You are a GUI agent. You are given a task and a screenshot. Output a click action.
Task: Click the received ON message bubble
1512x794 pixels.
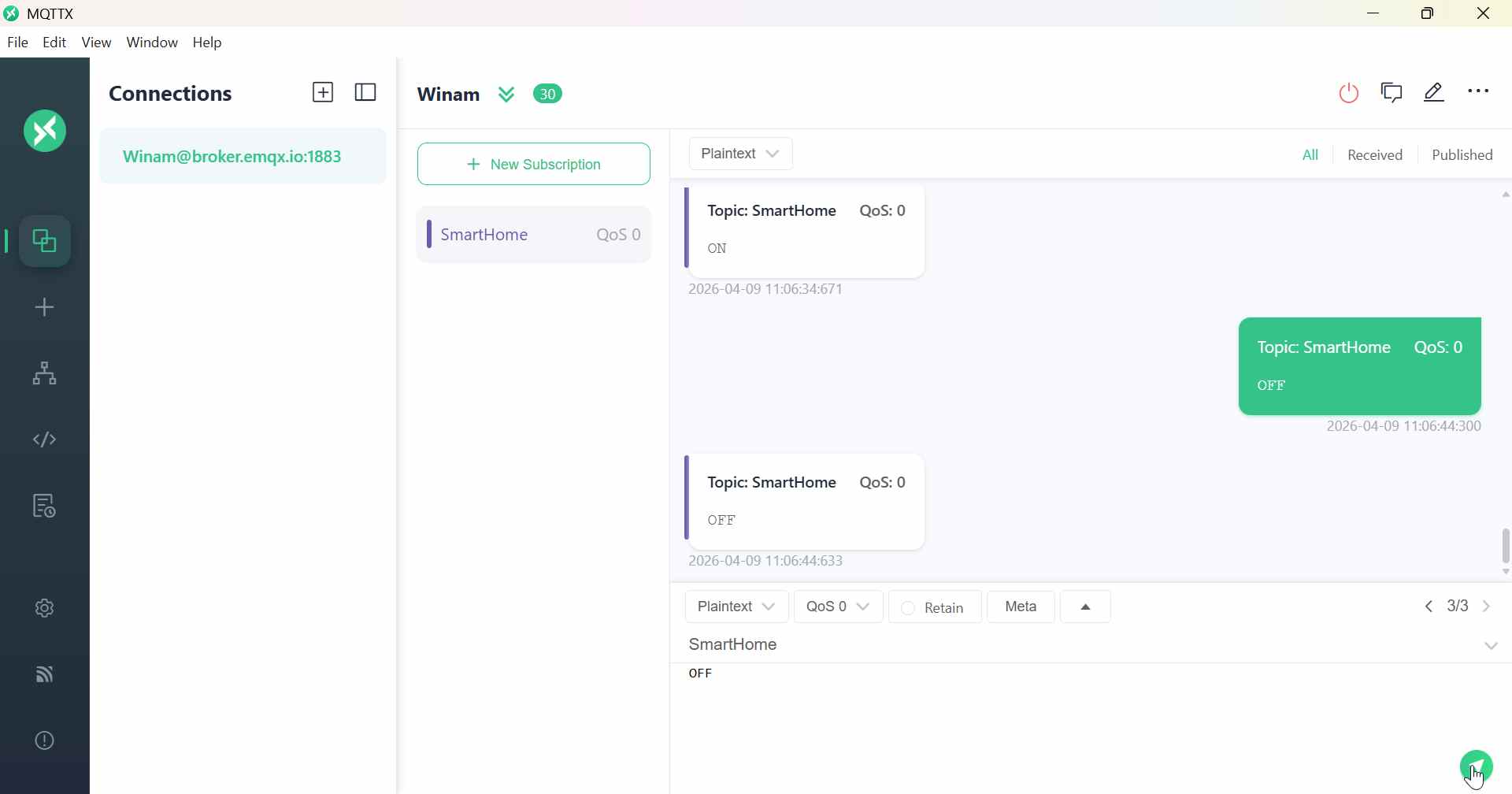coord(806,231)
